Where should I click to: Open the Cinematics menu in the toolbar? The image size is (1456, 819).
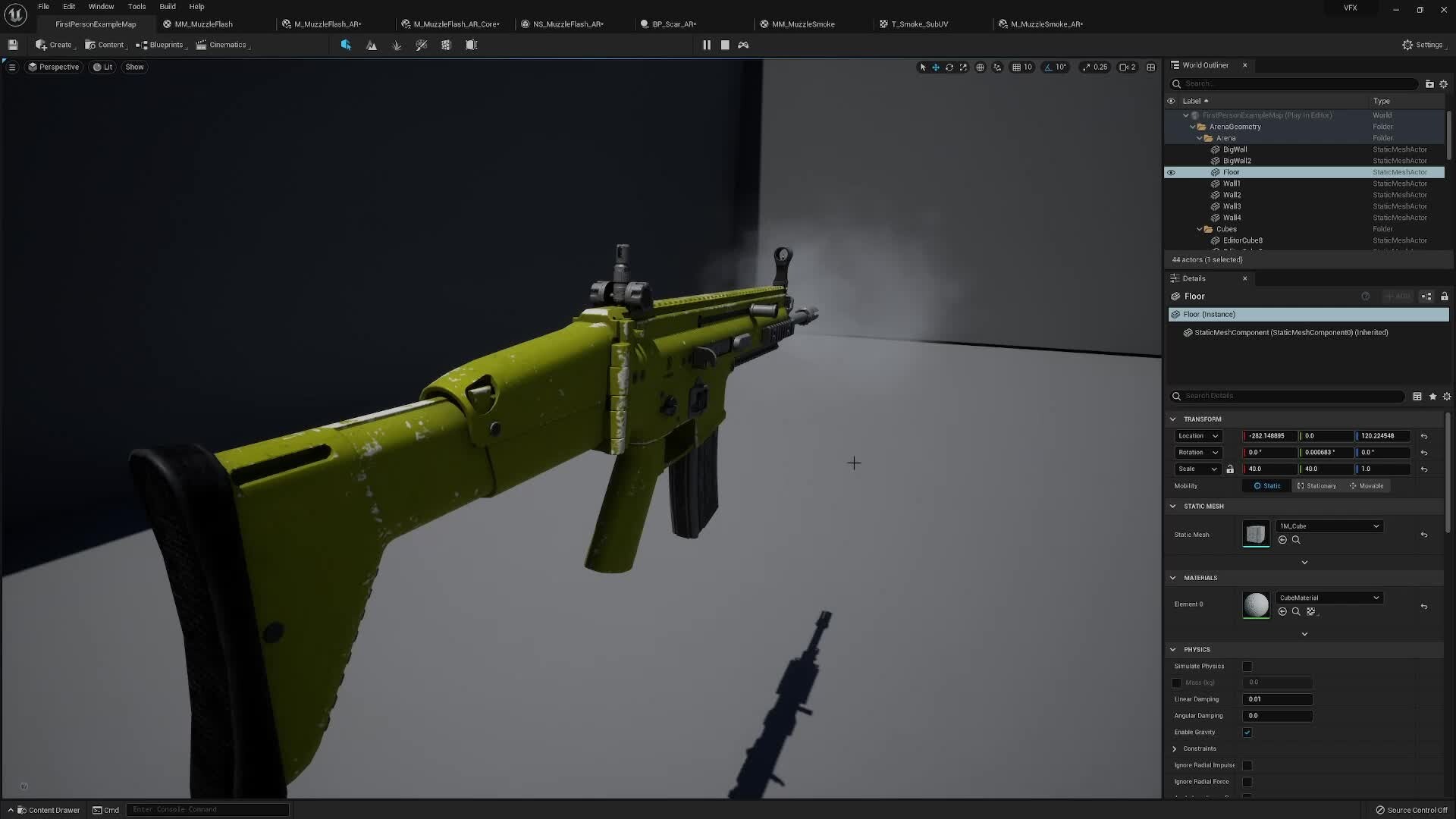coord(223,45)
